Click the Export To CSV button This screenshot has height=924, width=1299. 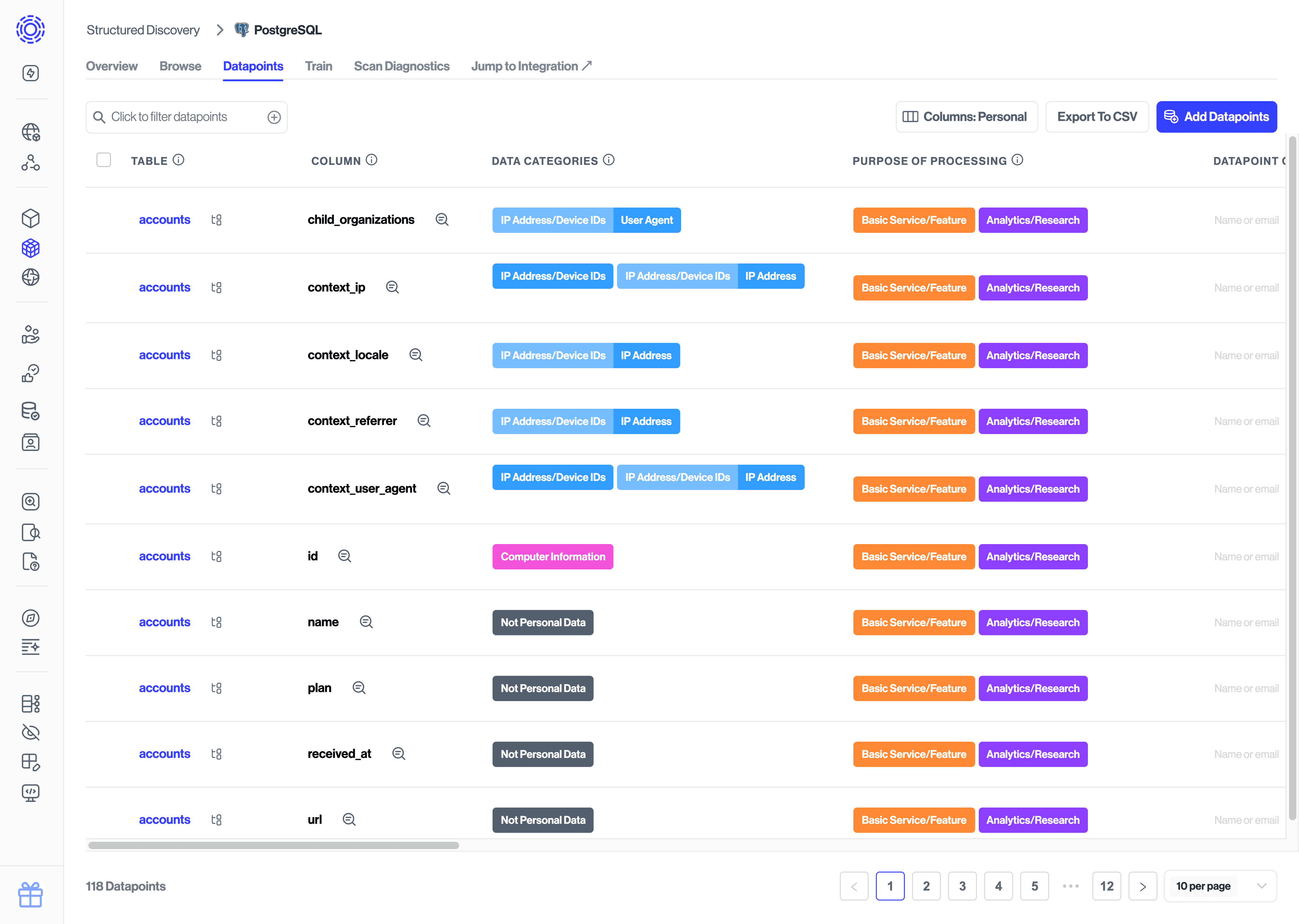coord(1096,117)
